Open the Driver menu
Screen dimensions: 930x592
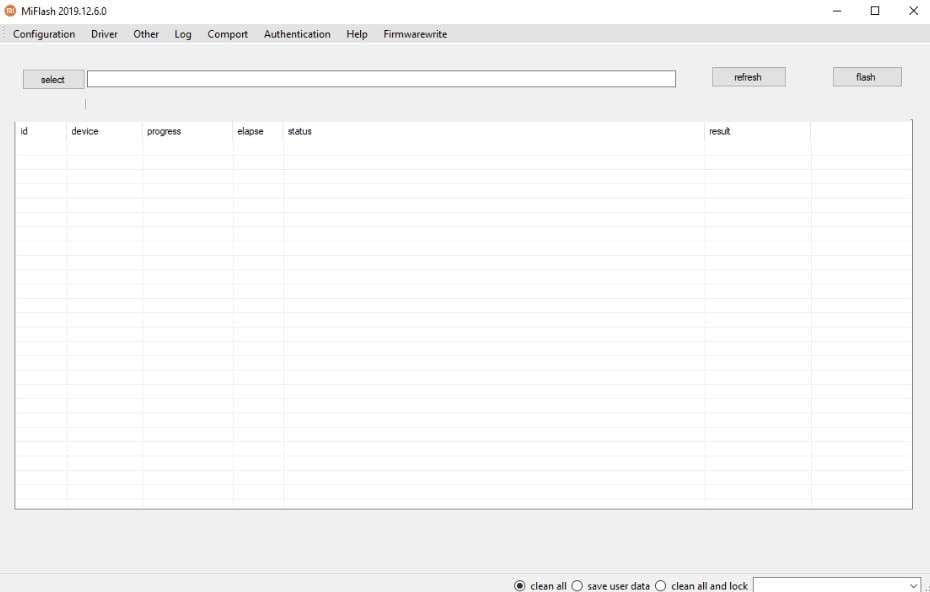pos(104,34)
